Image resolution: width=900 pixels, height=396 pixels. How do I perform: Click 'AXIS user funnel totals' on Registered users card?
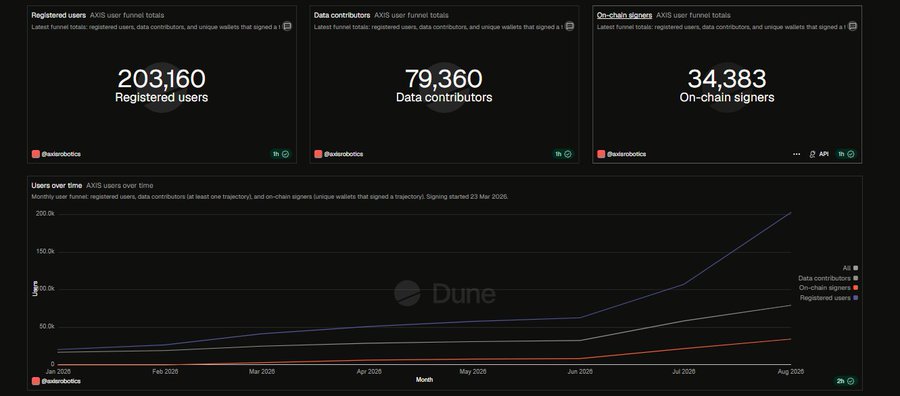click(127, 15)
